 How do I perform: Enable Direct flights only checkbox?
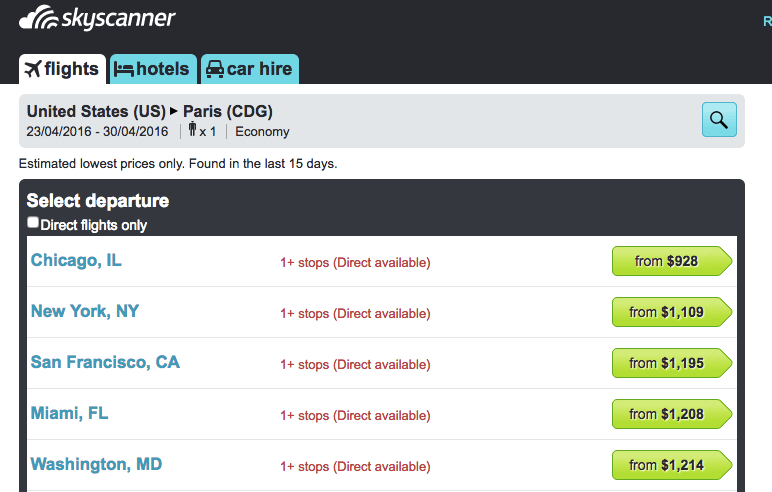33,223
